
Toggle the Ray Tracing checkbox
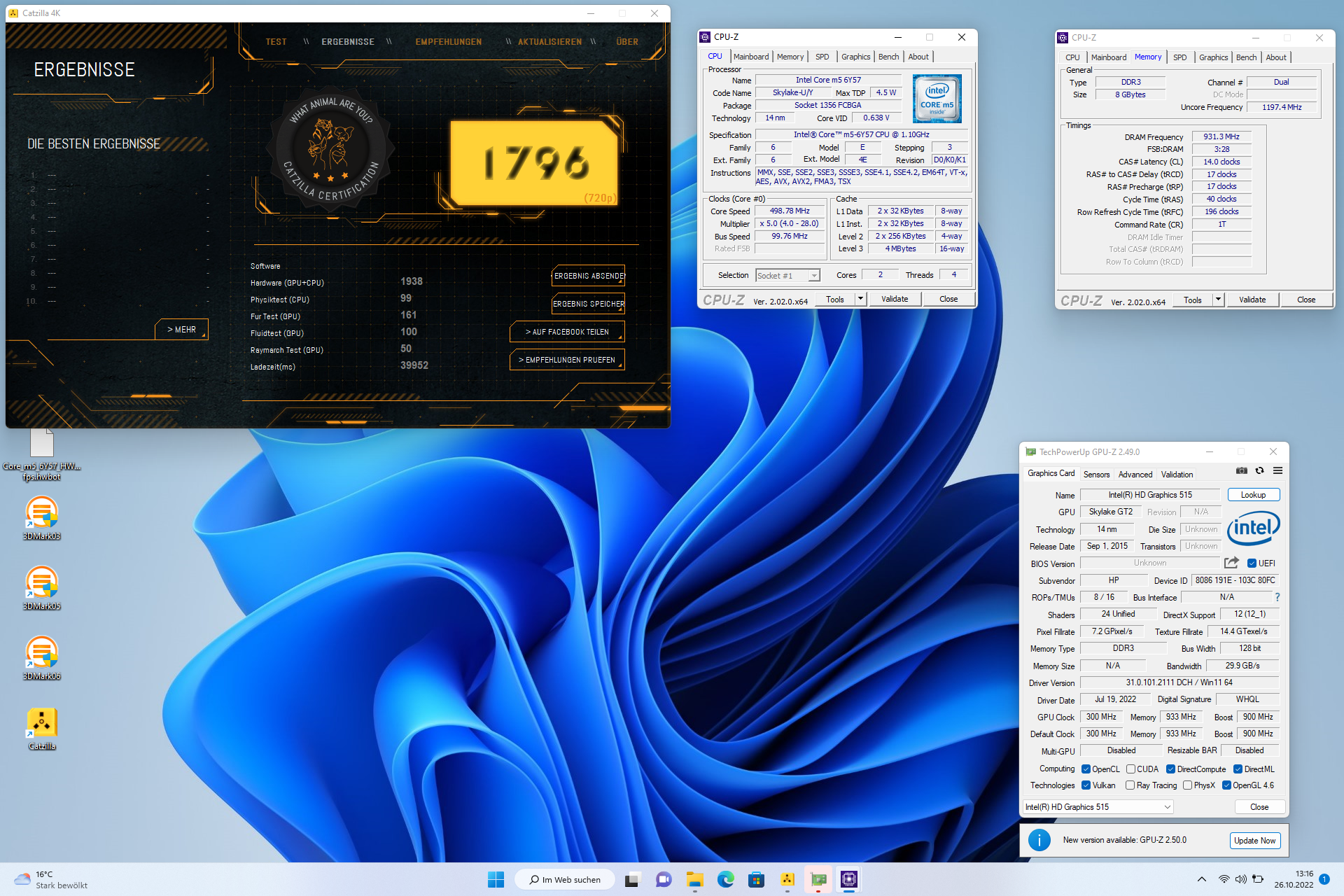pyautogui.click(x=1130, y=785)
